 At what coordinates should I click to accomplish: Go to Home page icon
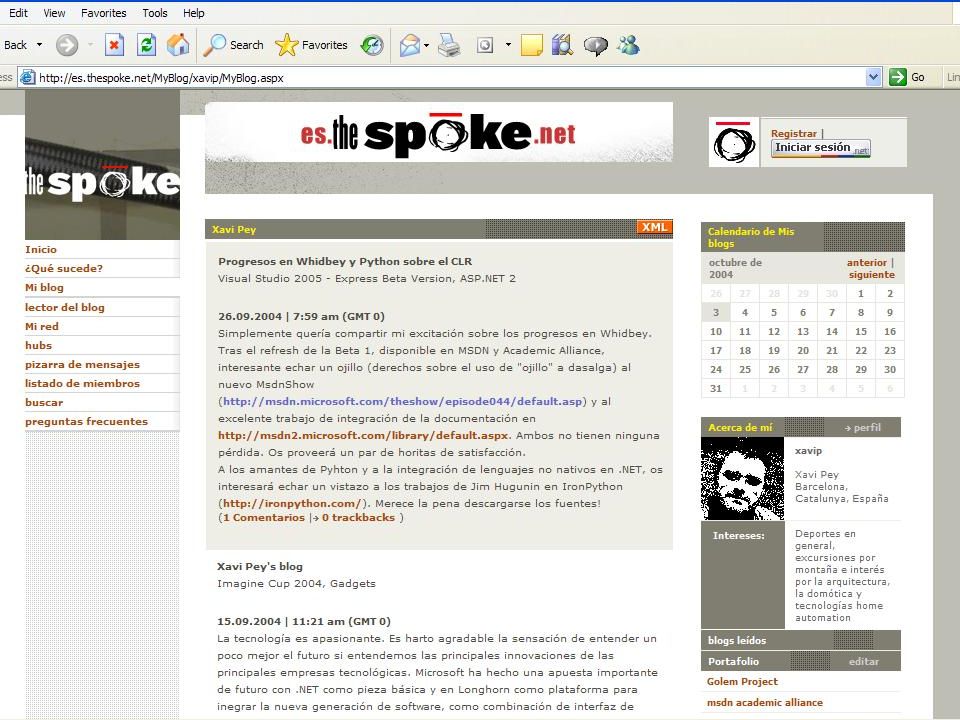click(178, 45)
